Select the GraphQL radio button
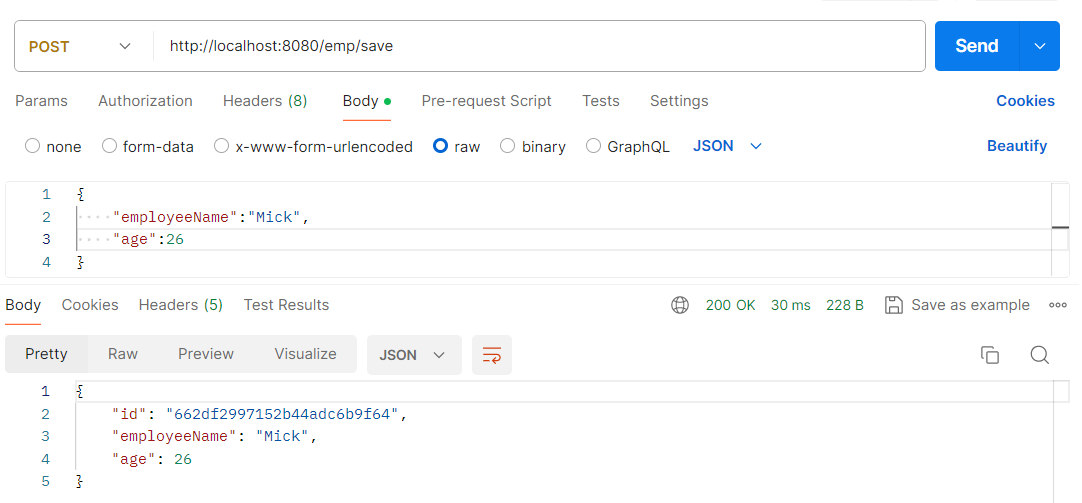Image resolution: width=1082 pixels, height=503 pixels. [x=594, y=146]
